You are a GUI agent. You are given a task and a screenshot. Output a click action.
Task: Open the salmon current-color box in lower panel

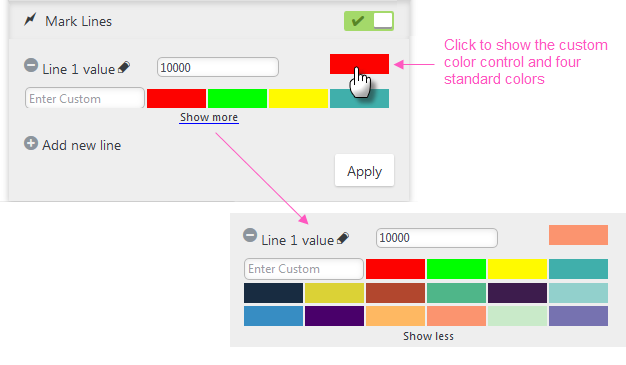578,235
